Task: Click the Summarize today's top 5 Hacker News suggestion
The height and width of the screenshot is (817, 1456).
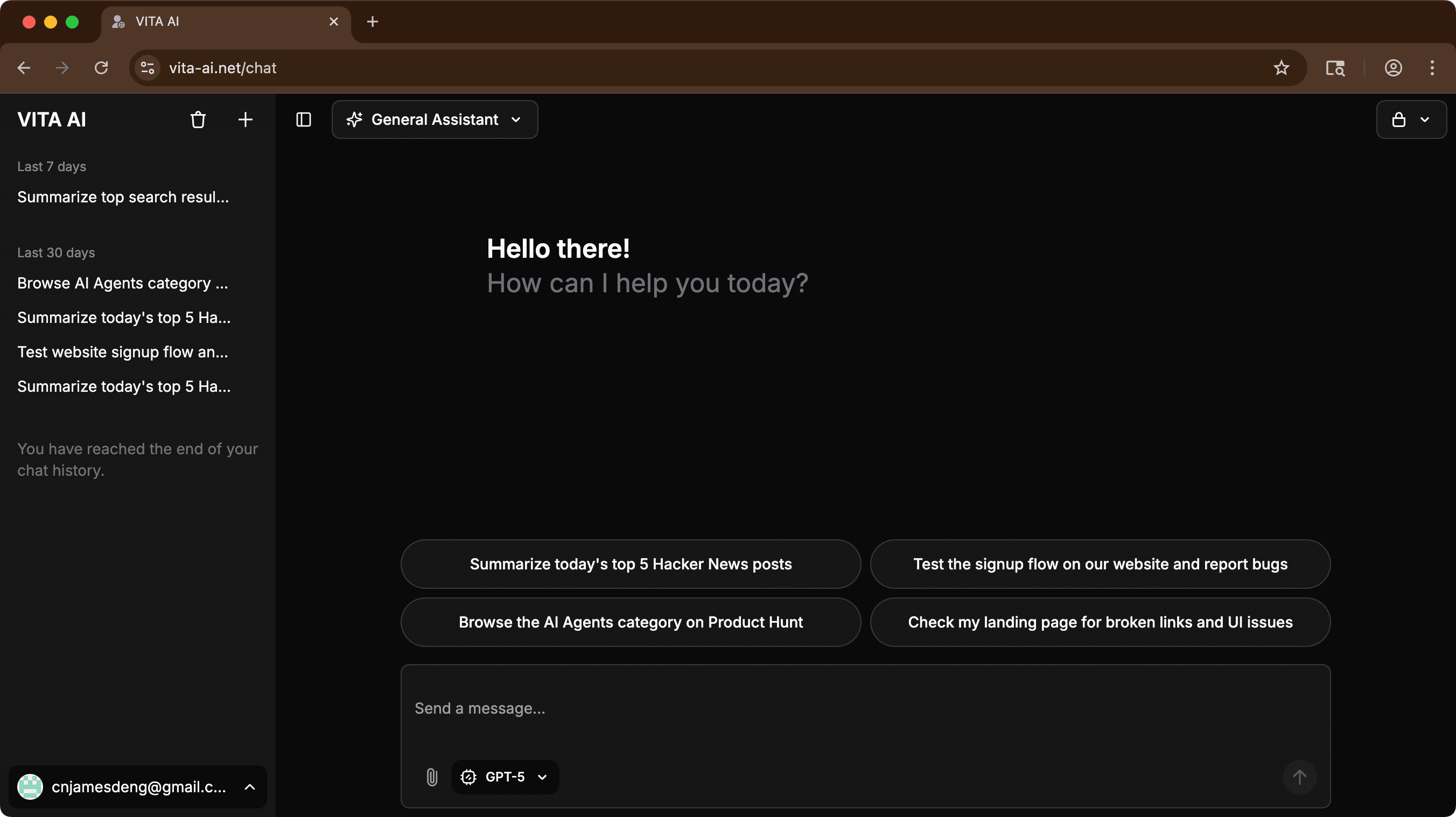Action: point(630,564)
